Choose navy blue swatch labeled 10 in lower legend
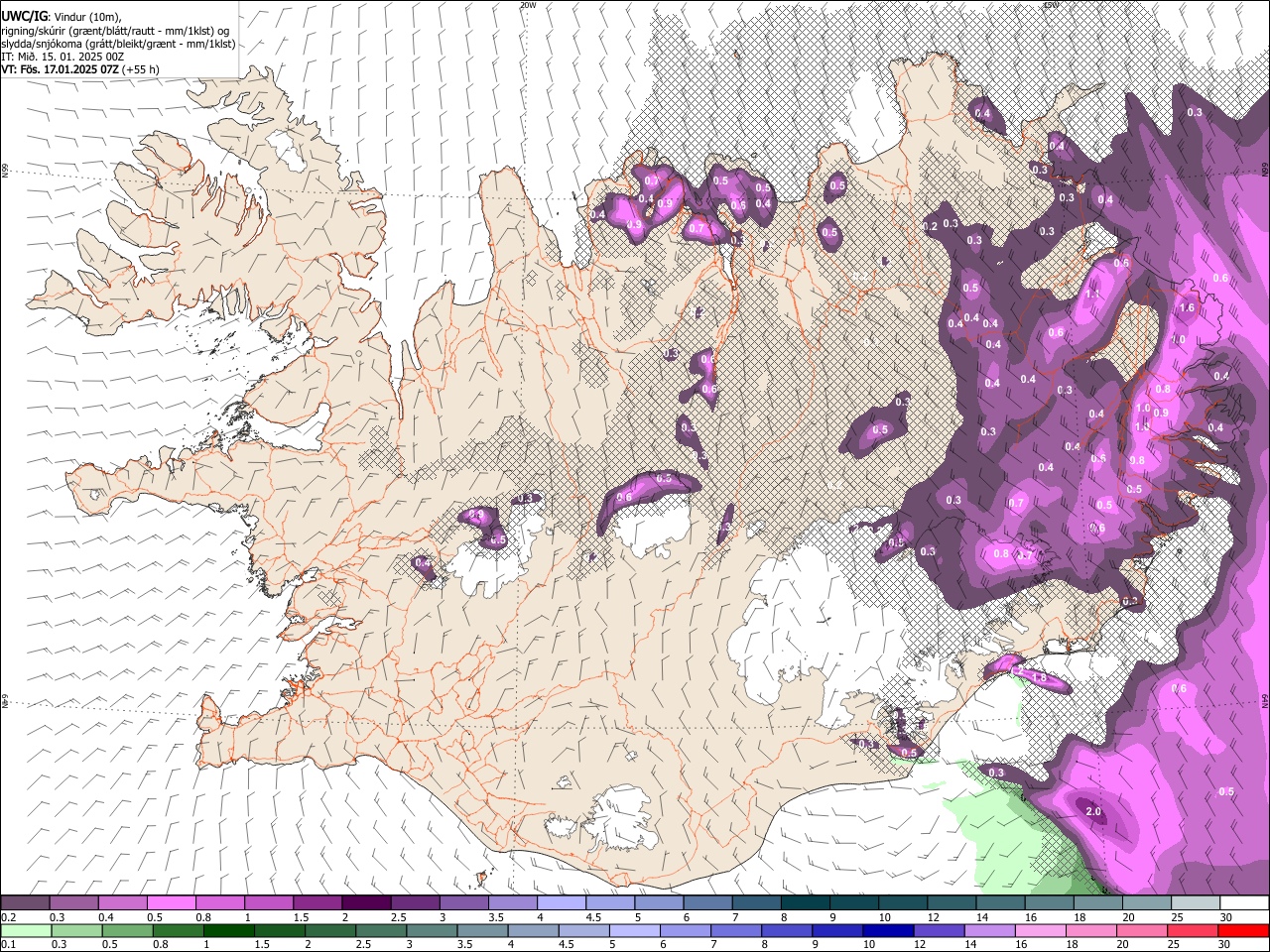 (x=888, y=930)
